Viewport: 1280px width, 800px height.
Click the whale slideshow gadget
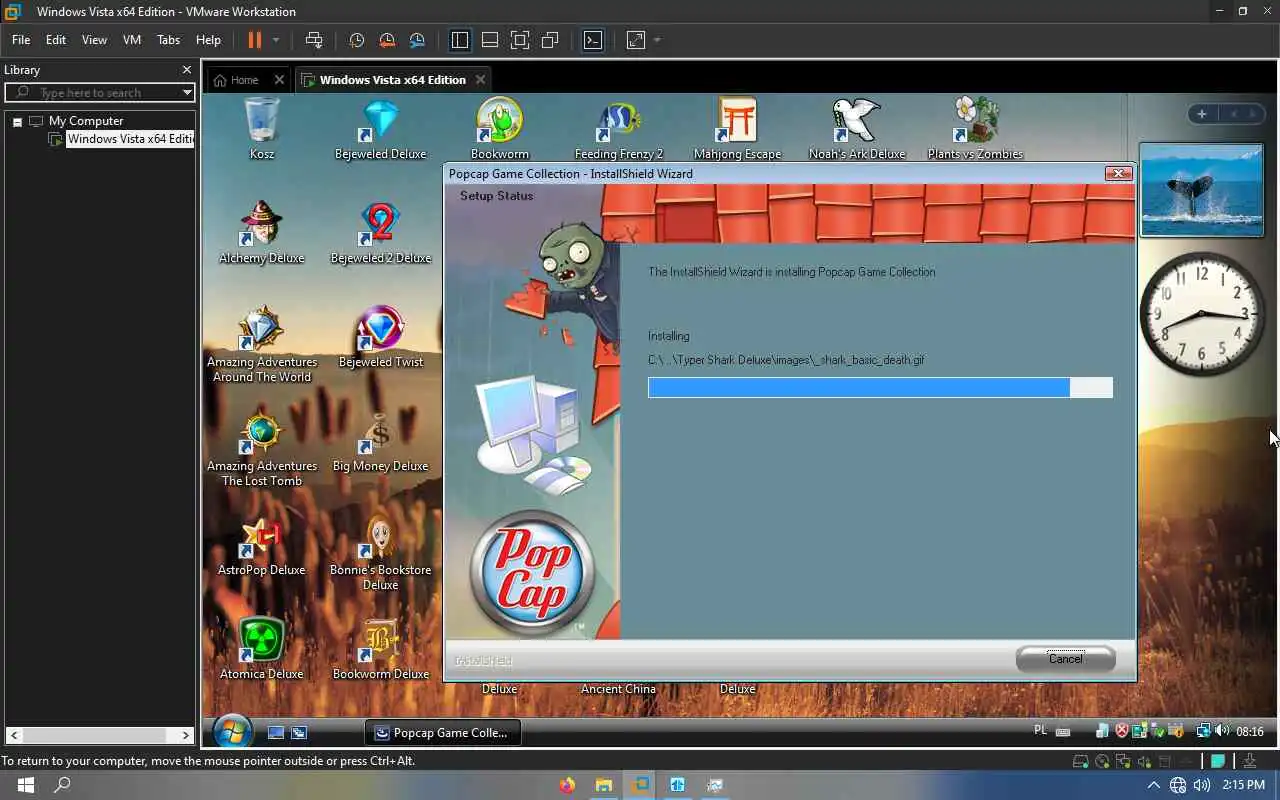(x=1202, y=190)
